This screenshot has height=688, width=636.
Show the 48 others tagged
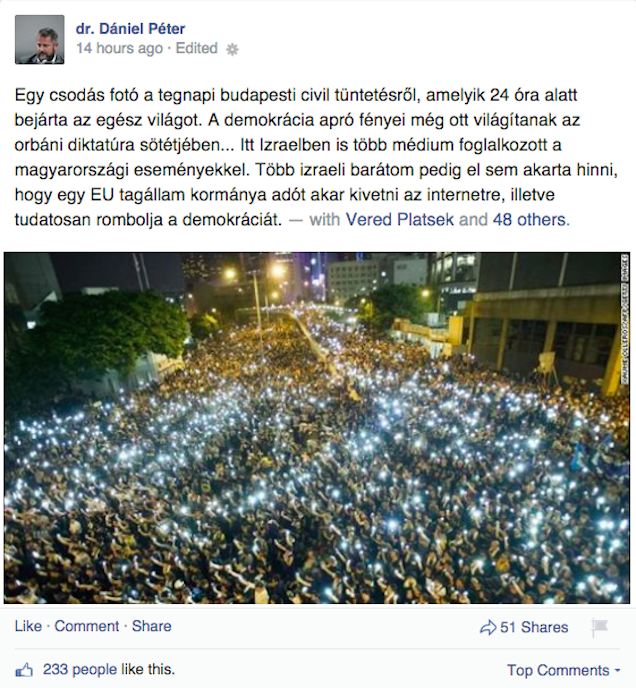(531, 219)
